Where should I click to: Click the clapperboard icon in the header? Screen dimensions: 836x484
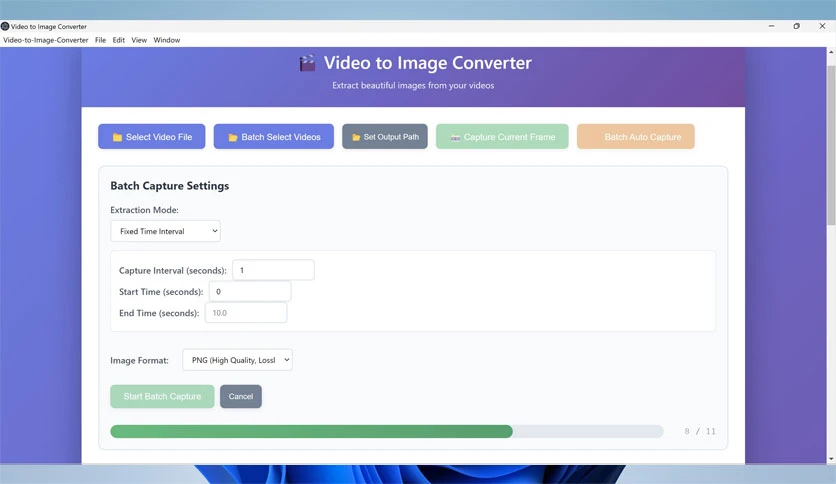point(307,63)
